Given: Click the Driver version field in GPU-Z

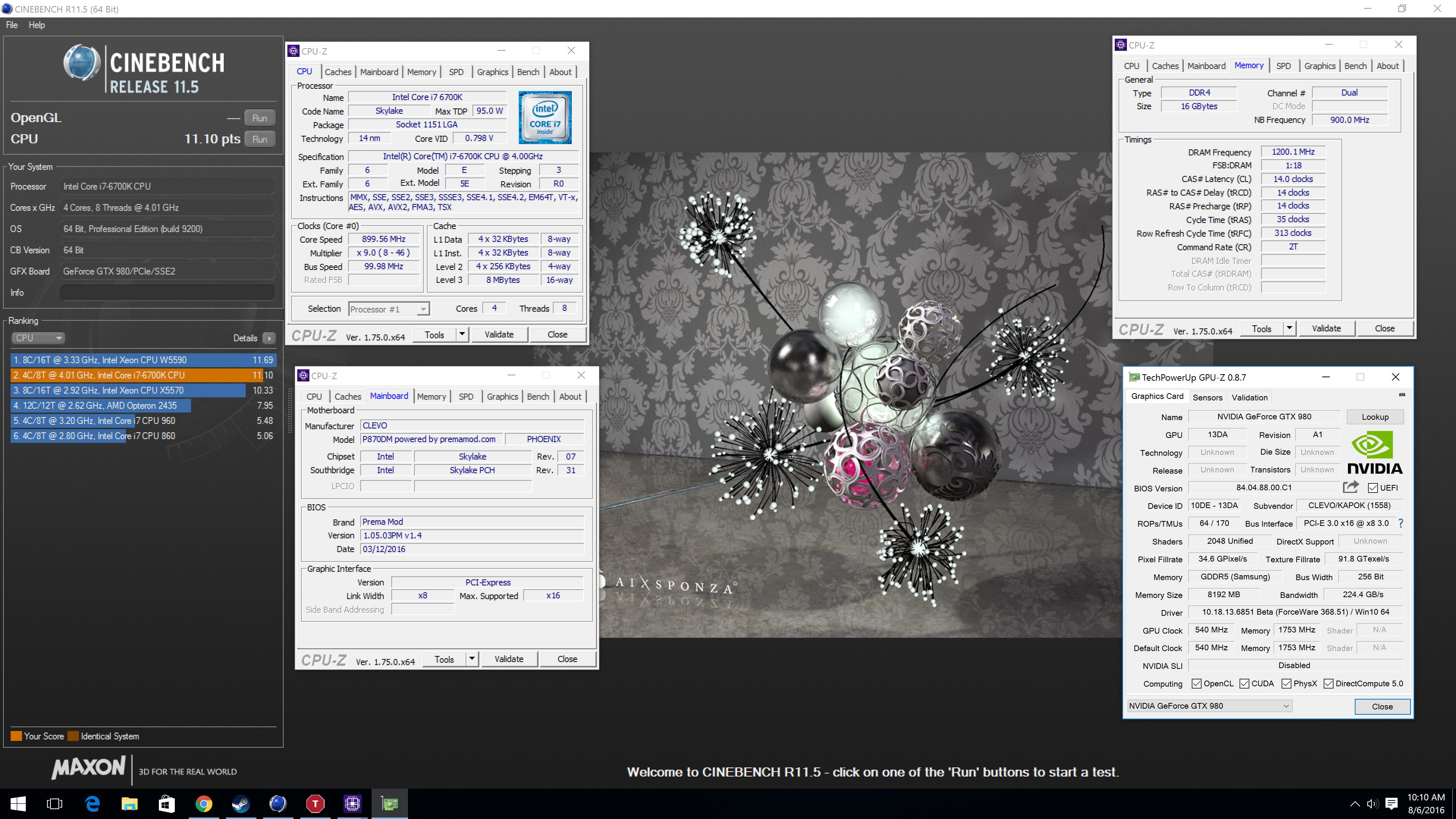Looking at the screenshot, I should pos(1295,612).
